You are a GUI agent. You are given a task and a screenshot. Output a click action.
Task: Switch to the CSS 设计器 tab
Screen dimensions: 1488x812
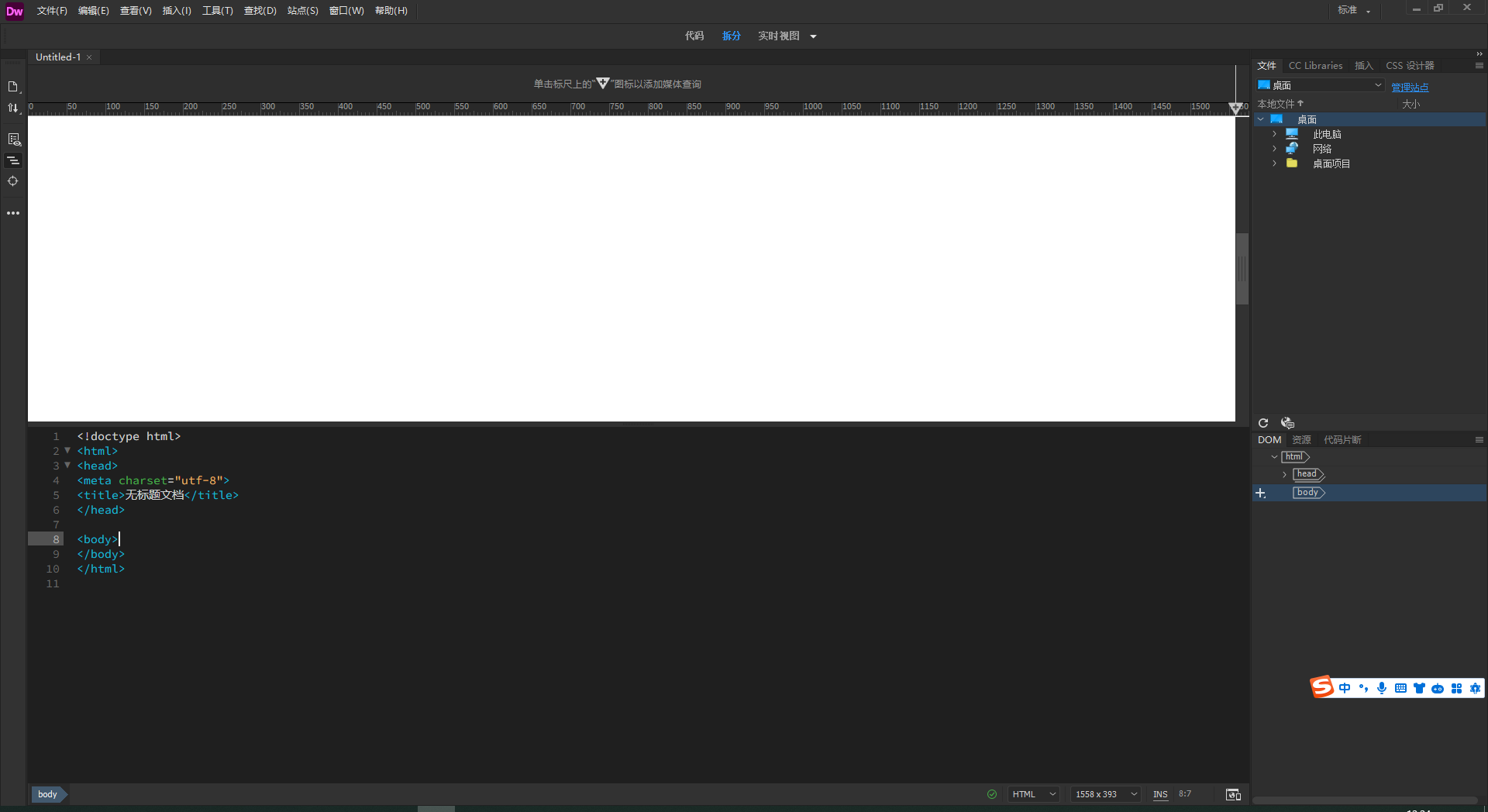[1410, 66]
